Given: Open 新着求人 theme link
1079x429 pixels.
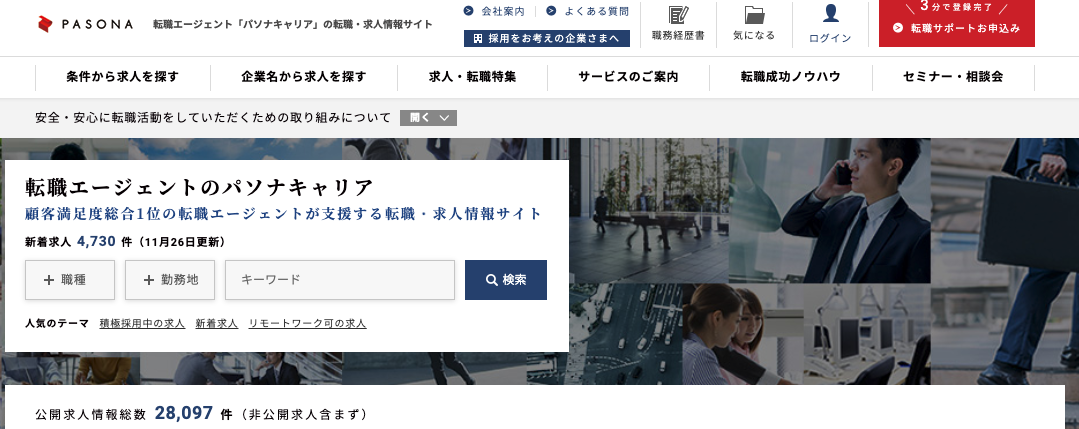Looking at the screenshot, I should point(217,323).
